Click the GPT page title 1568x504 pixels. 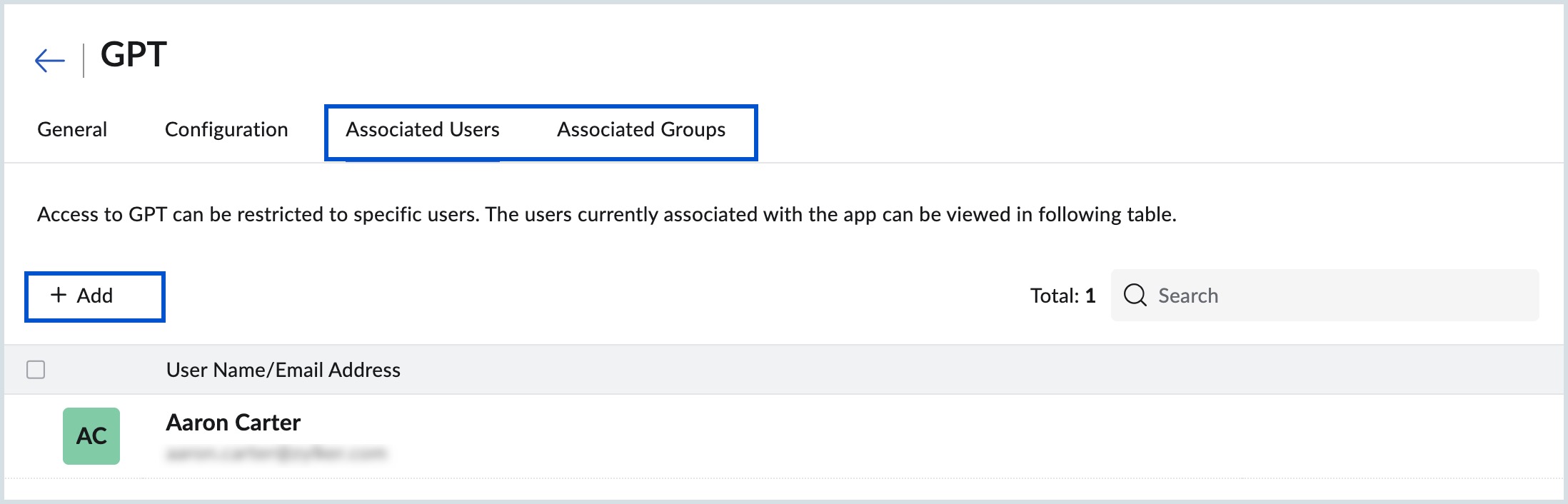134,55
